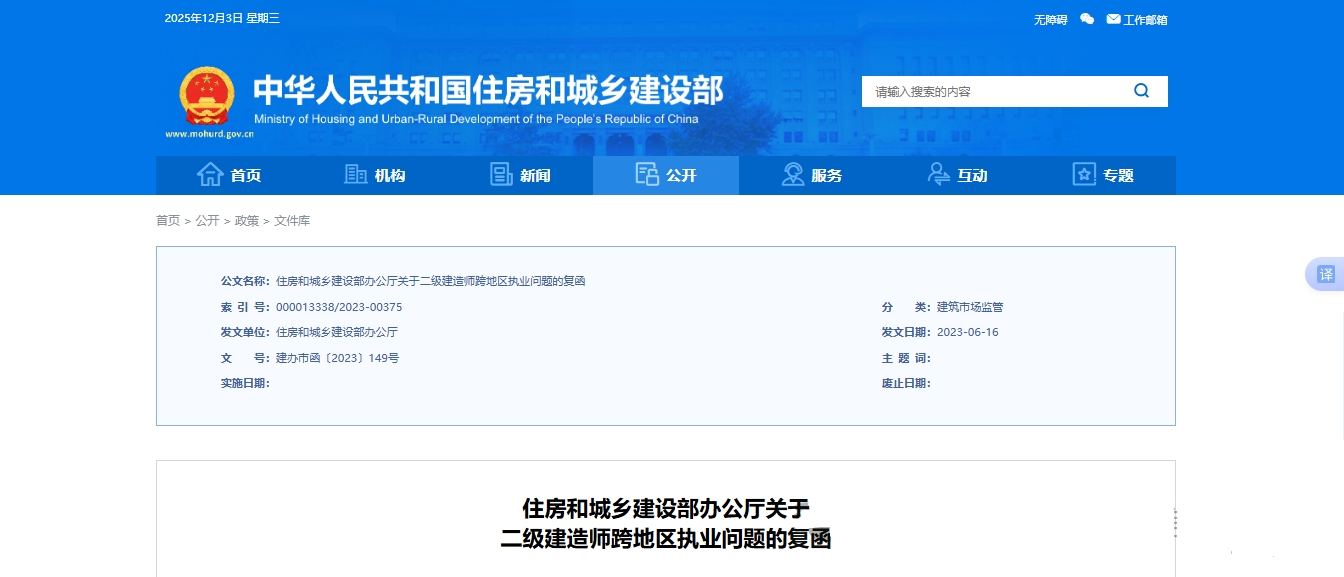Click the national emblem logo
1344x577 pixels.
206,96
